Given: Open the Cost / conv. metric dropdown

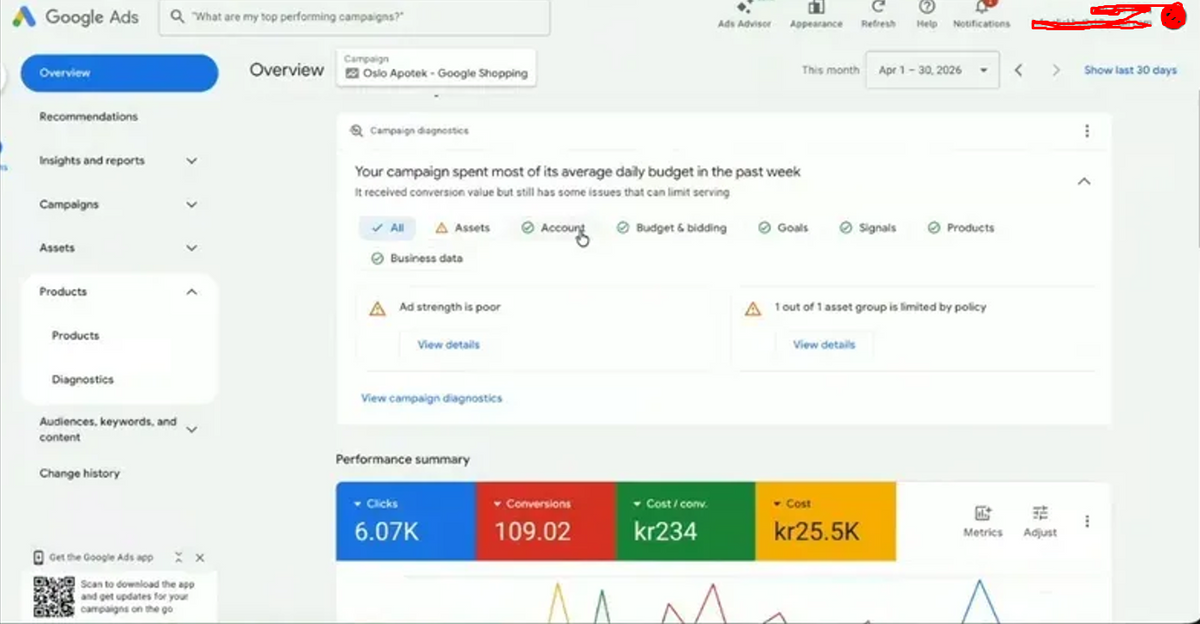Looking at the screenshot, I should point(670,504).
